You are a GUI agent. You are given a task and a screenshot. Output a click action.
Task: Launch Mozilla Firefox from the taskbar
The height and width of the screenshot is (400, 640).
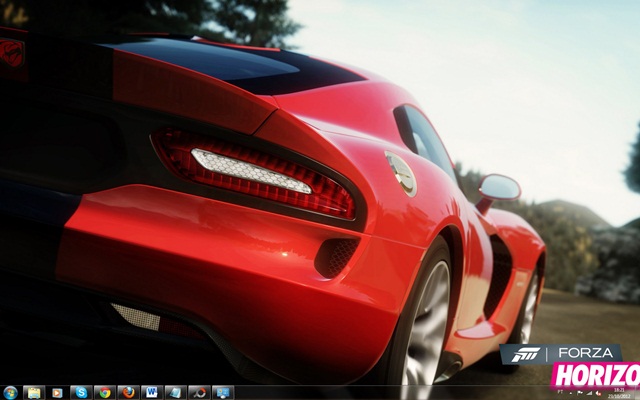click(x=128, y=393)
